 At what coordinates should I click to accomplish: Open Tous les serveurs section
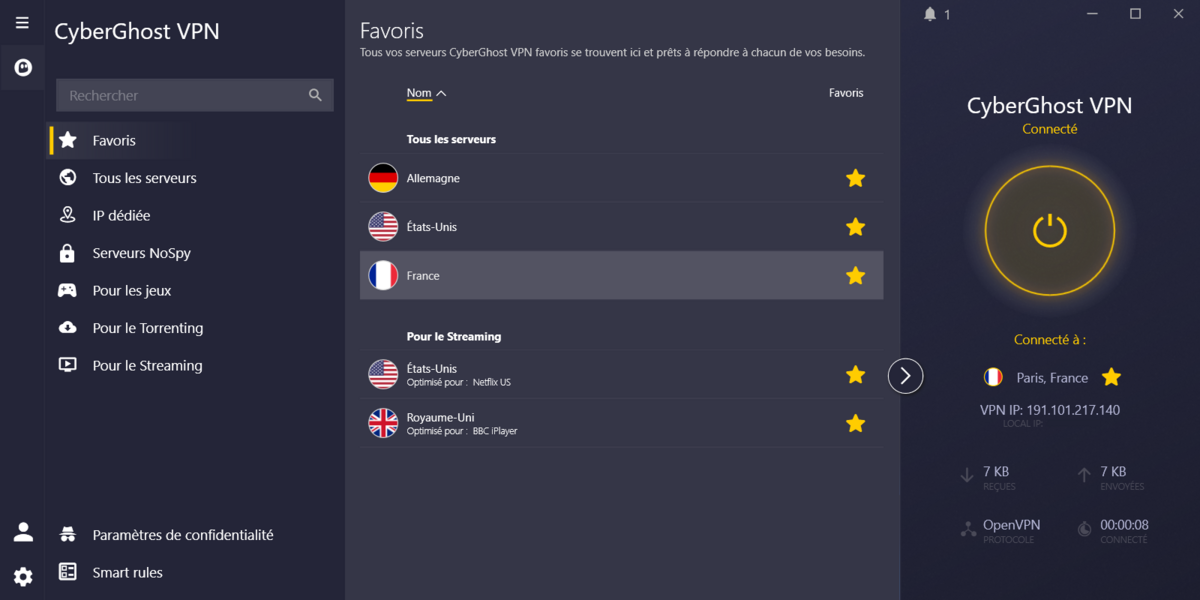click(144, 178)
